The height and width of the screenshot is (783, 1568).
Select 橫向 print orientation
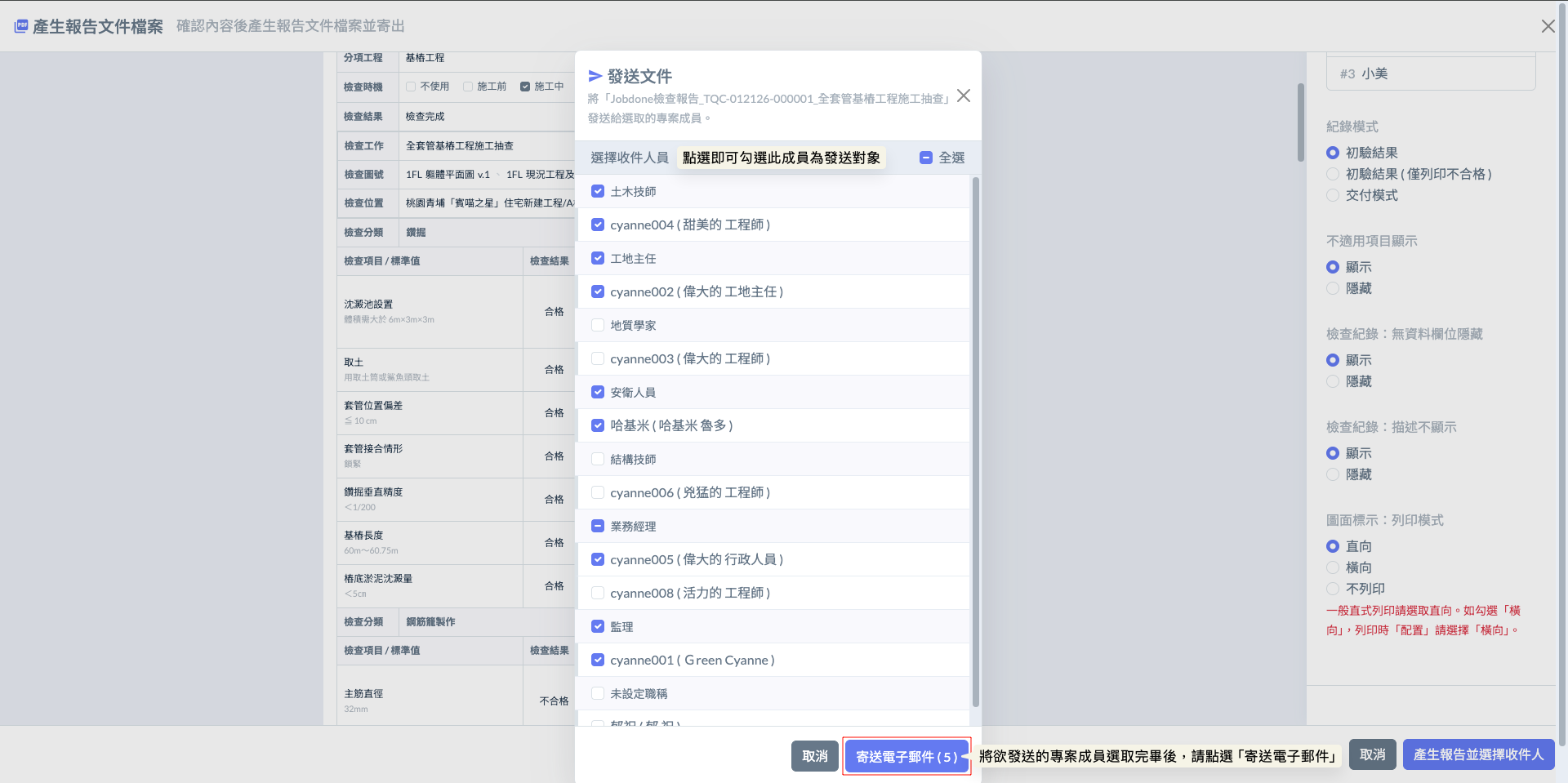pyautogui.click(x=1333, y=567)
